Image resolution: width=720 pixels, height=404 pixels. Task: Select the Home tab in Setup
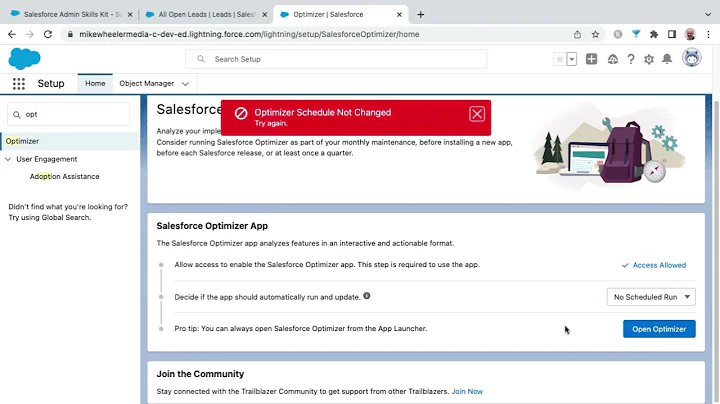(x=95, y=84)
